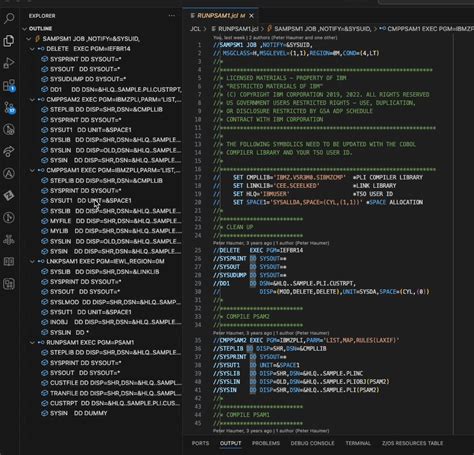Click the share arrow activity bar icon
The image size is (474, 455).
9,151
